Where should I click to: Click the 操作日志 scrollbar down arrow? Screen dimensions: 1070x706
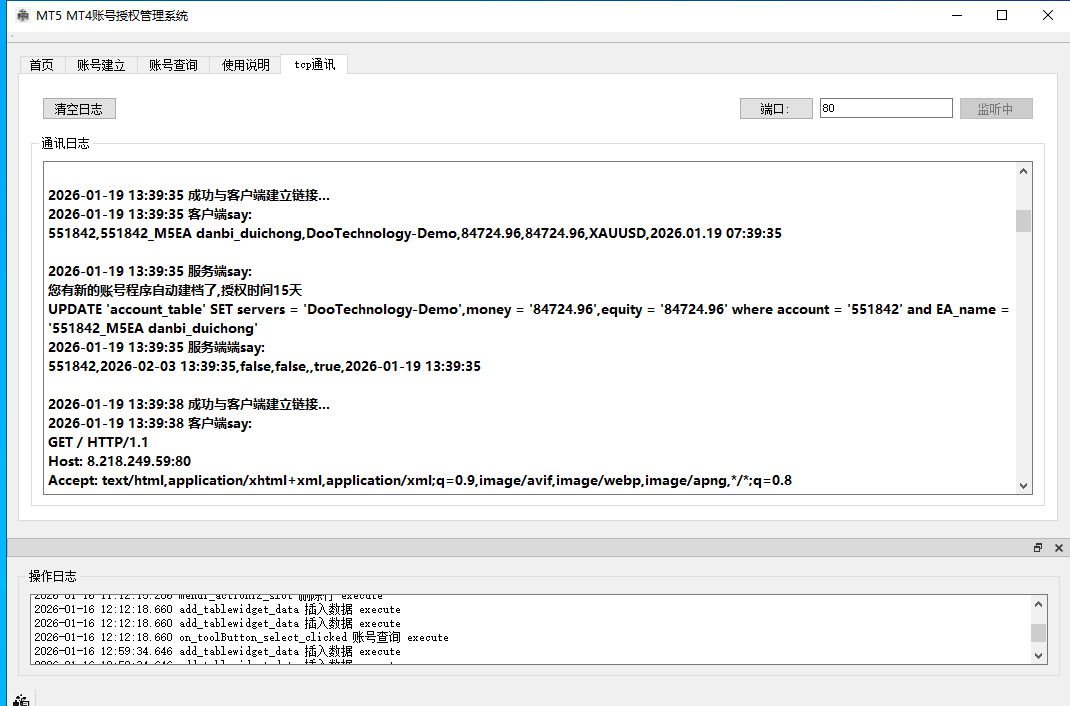1038,656
